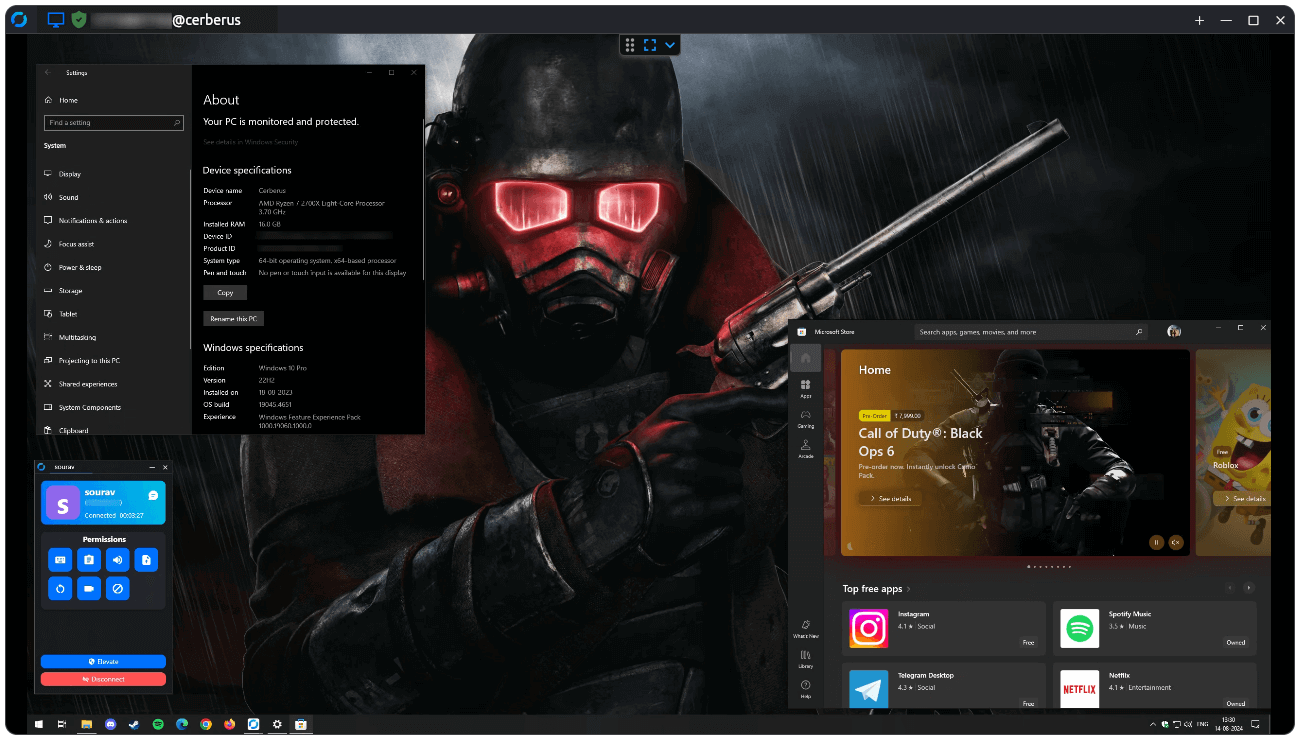Toggle the sound permission for sourav

[117, 559]
